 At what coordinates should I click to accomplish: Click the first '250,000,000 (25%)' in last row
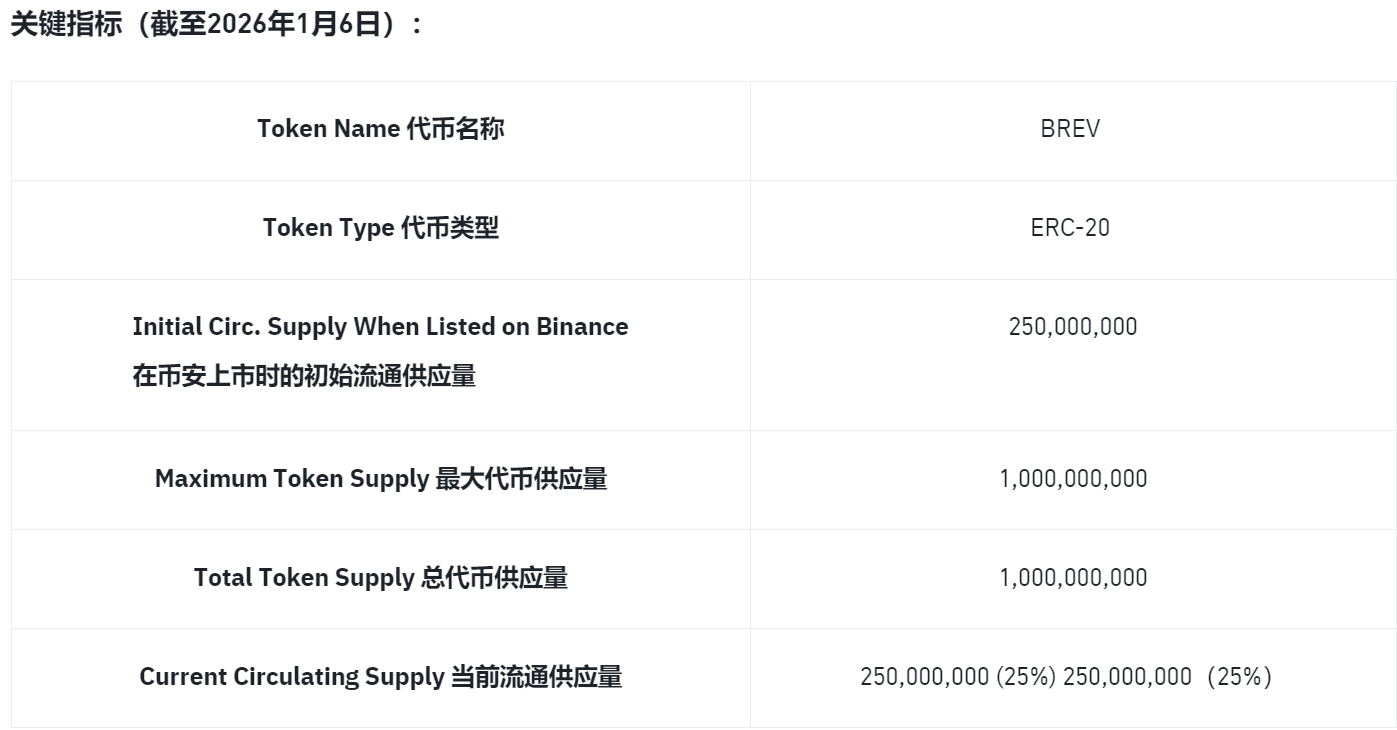tap(958, 677)
